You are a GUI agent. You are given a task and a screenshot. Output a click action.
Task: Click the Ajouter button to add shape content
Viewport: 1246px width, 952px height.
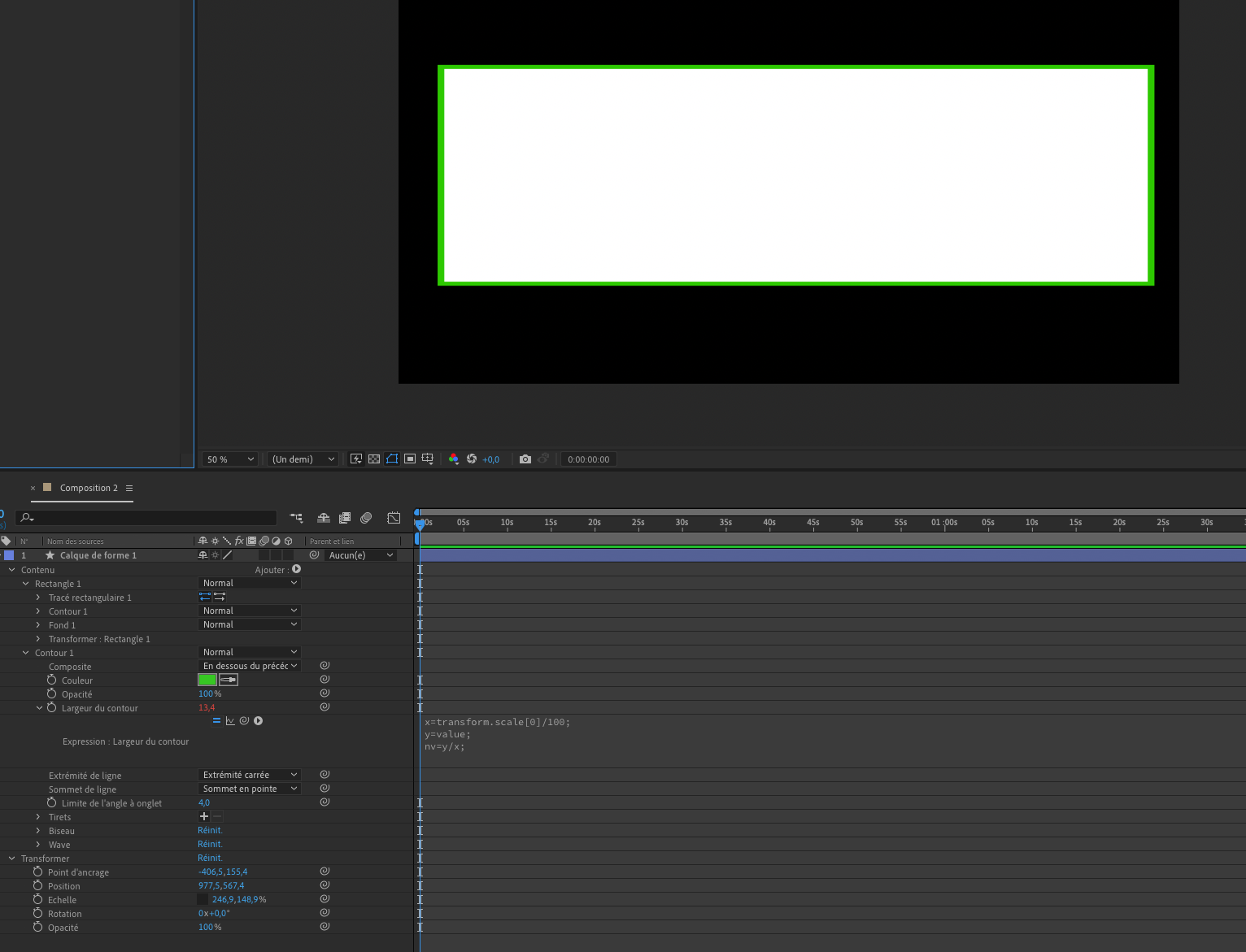pos(296,570)
